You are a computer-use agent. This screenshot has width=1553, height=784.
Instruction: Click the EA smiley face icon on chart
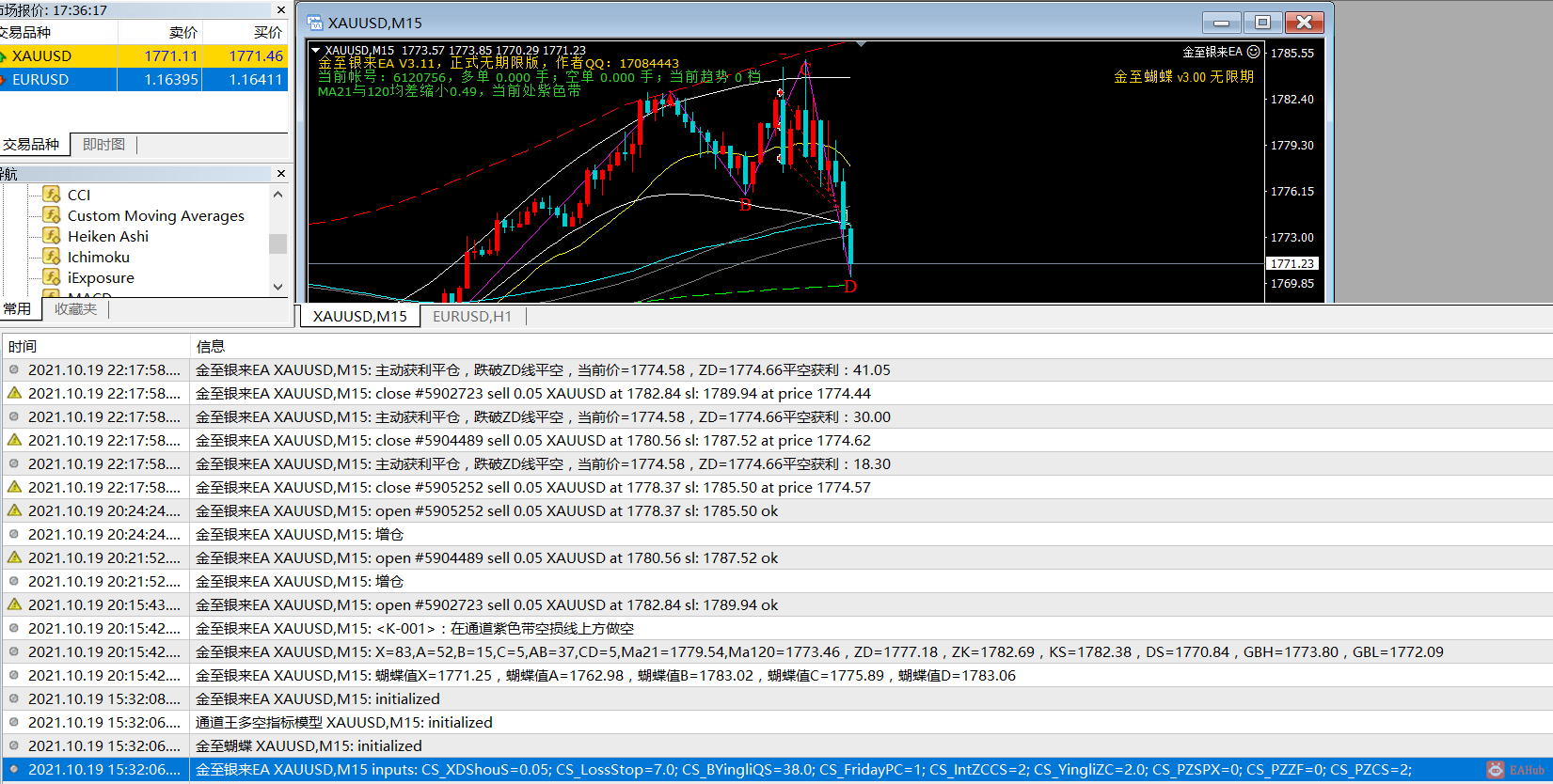(x=1253, y=52)
